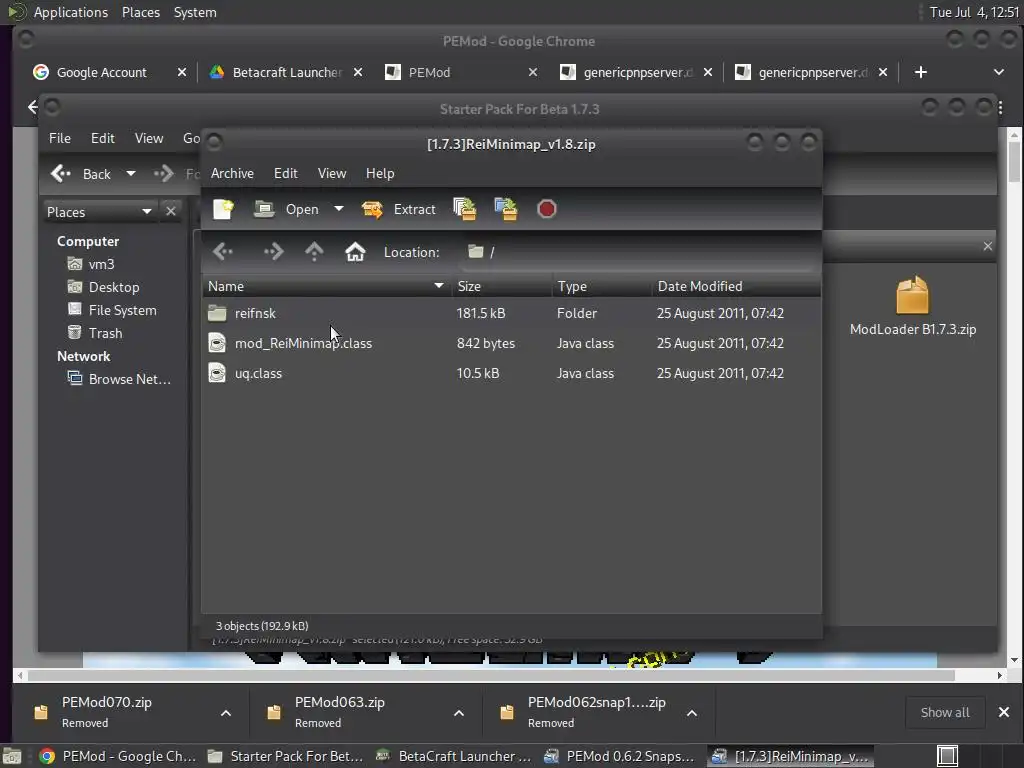Extract files from the archive
The image size is (1024, 768).
pyautogui.click(x=398, y=209)
